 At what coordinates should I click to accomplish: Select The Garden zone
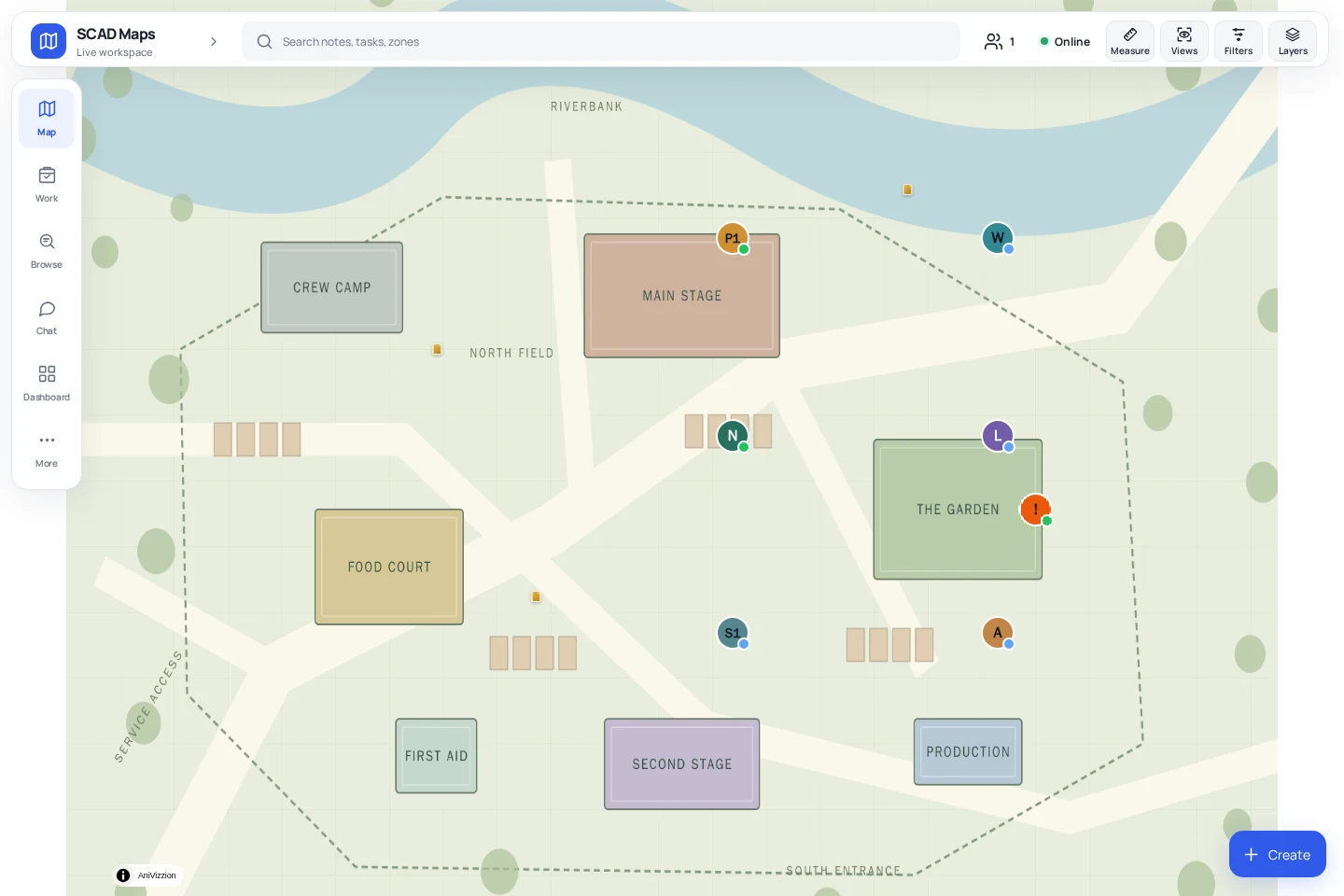[958, 510]
